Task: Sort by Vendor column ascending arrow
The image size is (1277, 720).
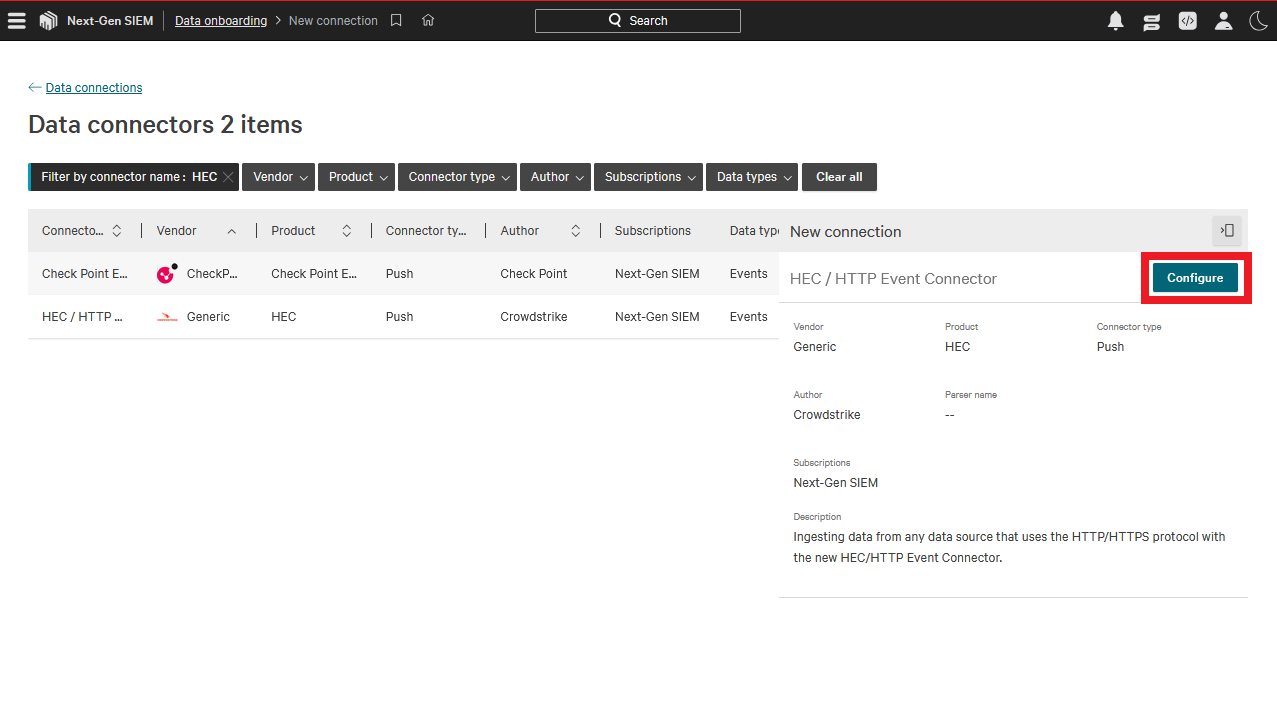Action: (232, 231)
